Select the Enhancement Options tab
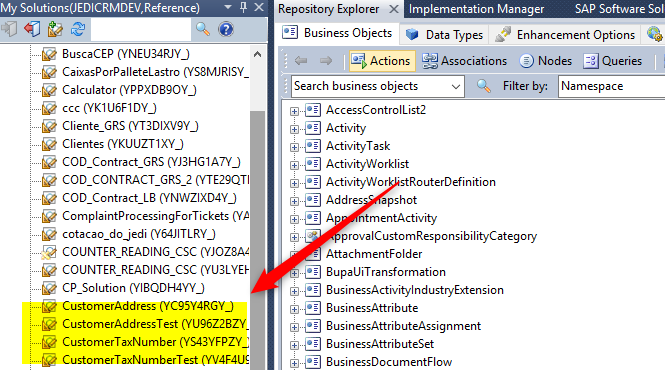Viewport: 665px width, 370px height. tap(566, 34)
